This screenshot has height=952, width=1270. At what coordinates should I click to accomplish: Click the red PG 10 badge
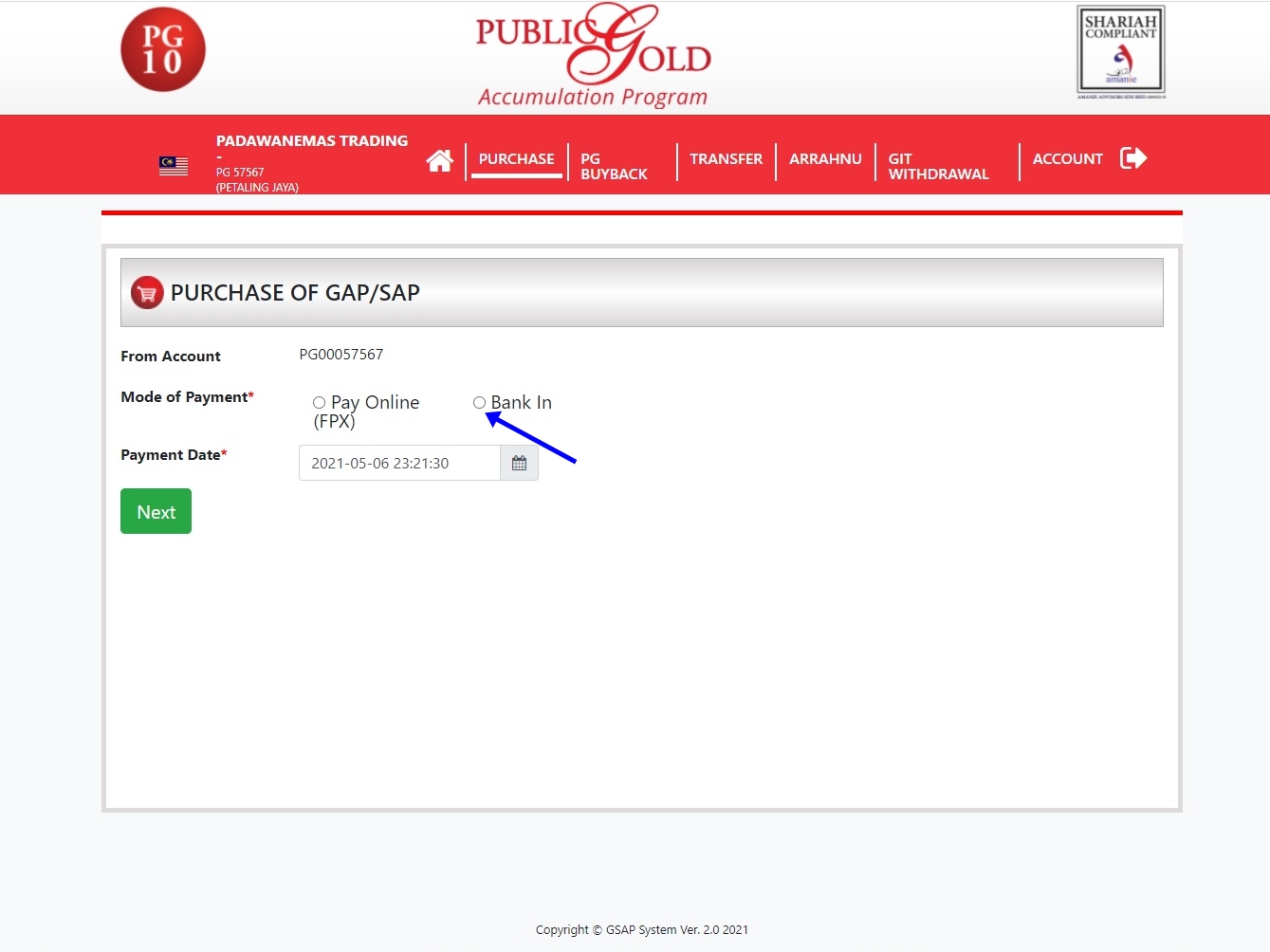[163, 50]
